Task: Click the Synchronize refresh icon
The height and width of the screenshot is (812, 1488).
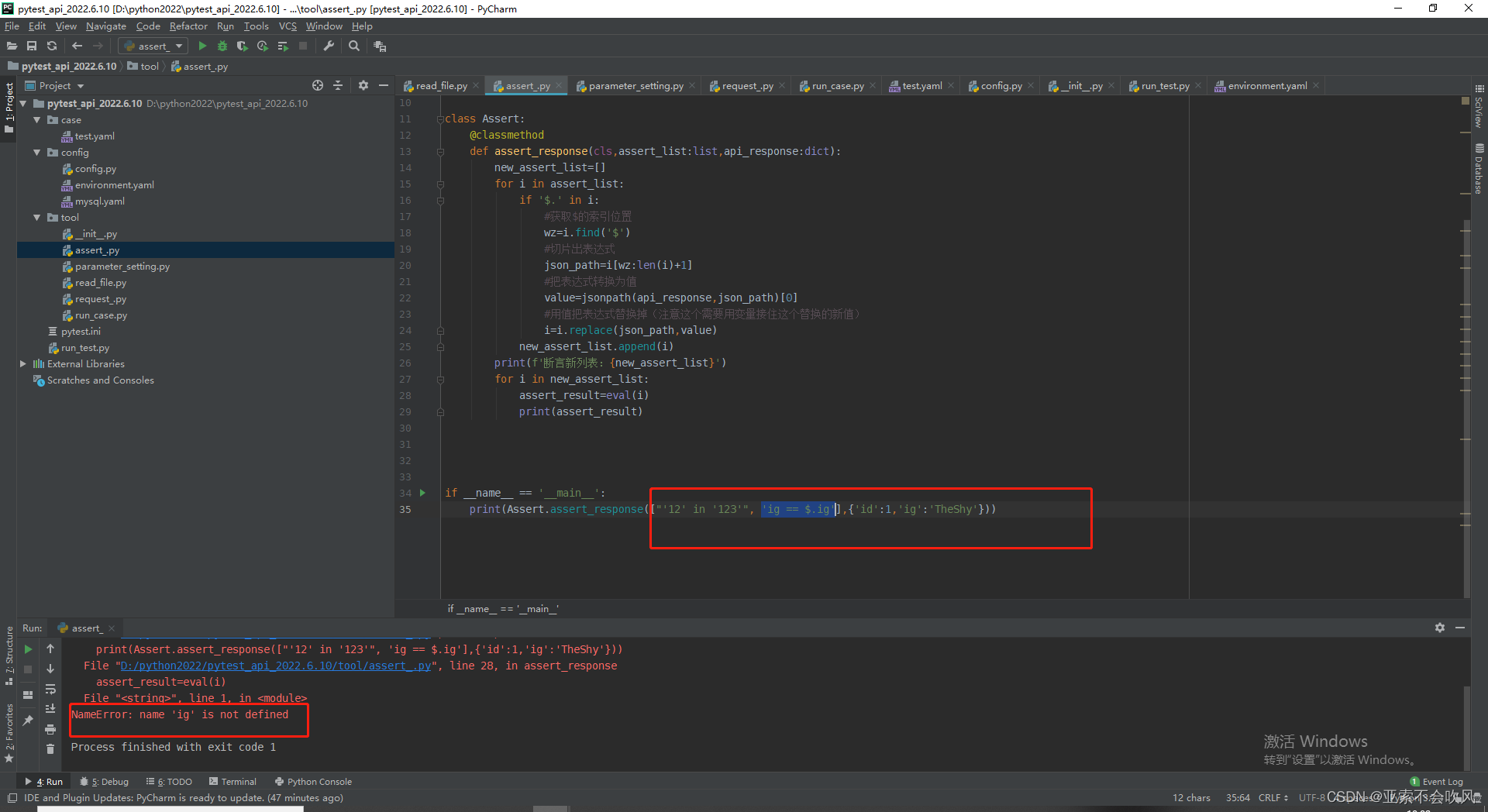Action: click(52, 46)
